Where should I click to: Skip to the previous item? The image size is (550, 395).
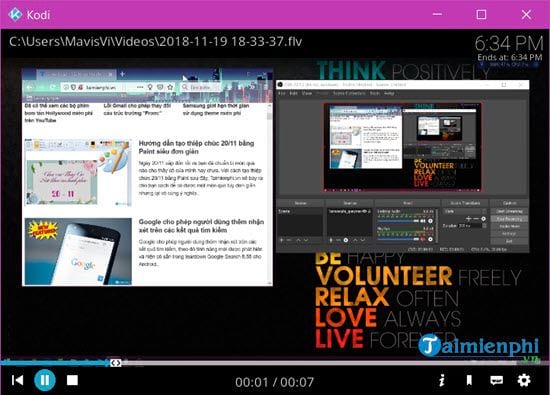(x=17, y=380)
